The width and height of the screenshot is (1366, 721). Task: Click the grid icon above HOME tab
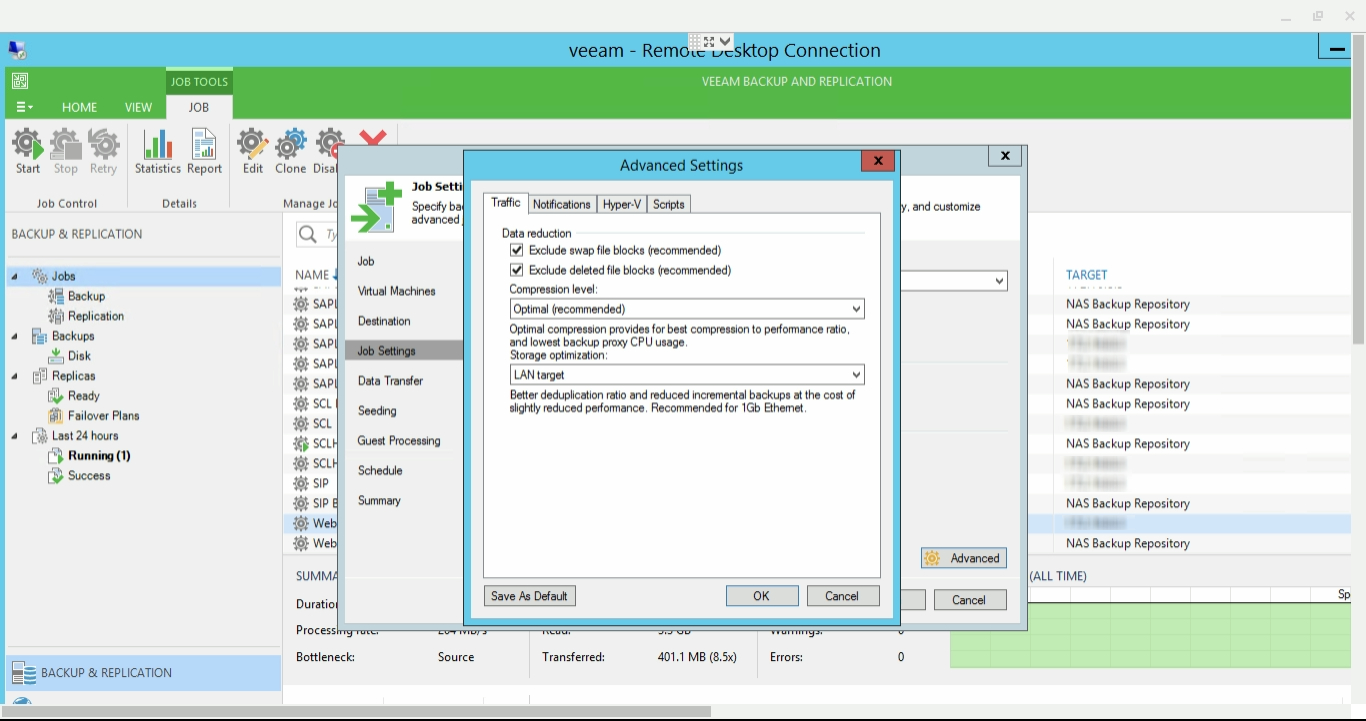tap(20, 81)
